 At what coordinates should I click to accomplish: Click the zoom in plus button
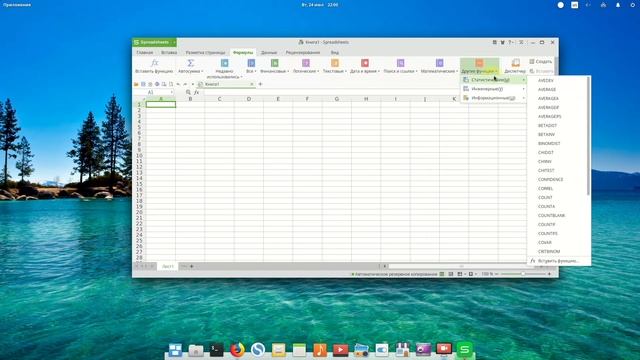tap(549, 274)
